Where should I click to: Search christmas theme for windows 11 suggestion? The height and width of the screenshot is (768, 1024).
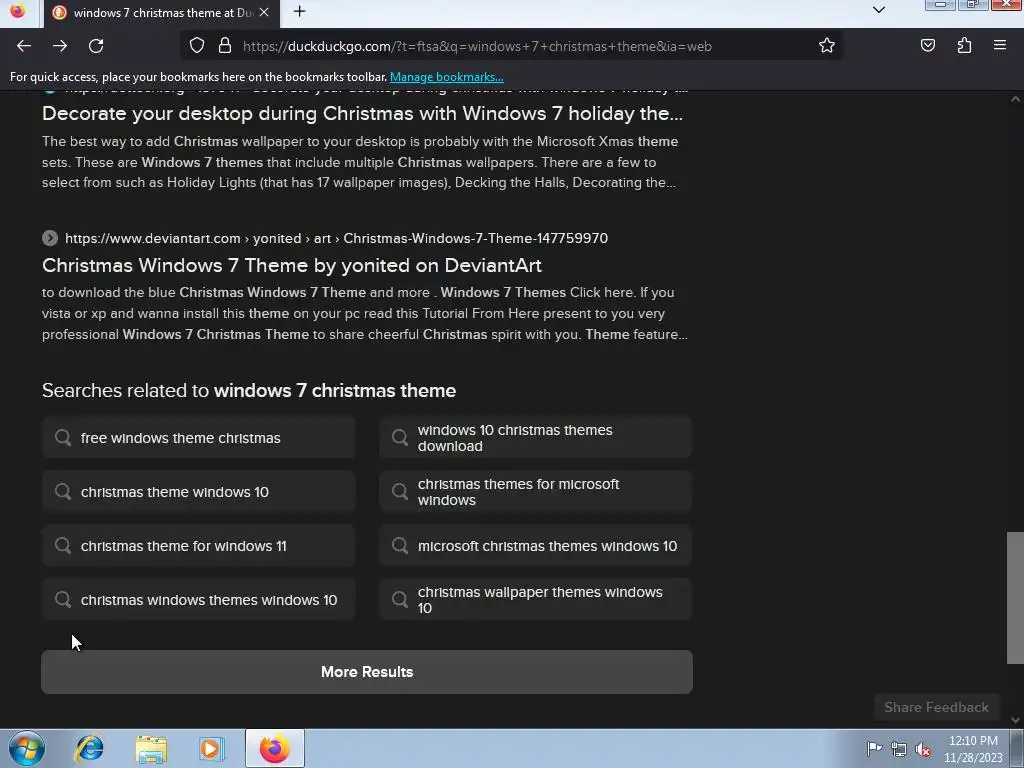(199, 546)
